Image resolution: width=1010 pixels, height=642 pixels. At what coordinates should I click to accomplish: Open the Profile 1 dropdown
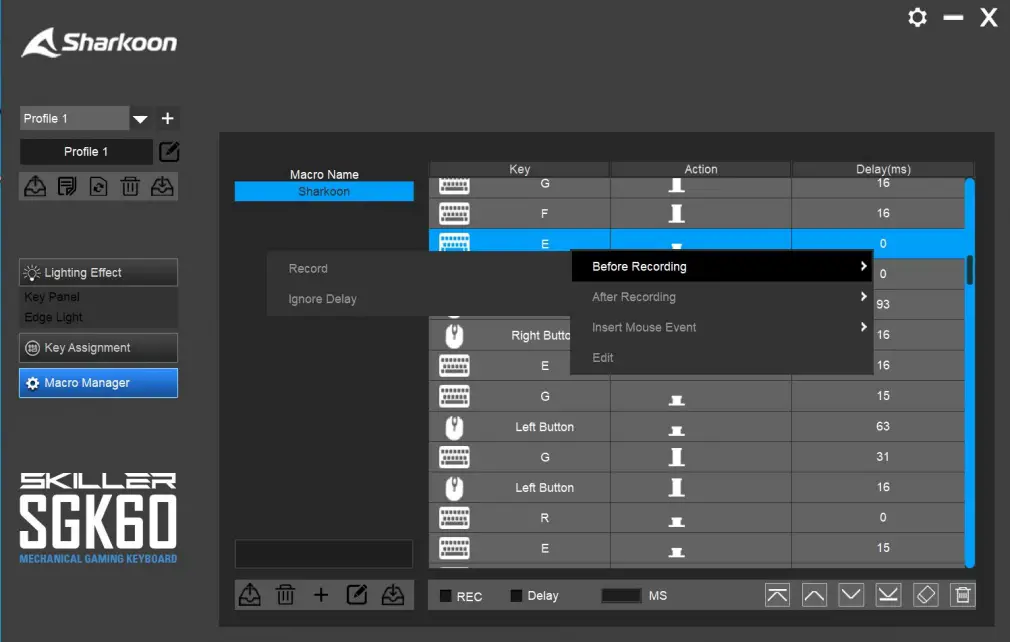[140, 118]
